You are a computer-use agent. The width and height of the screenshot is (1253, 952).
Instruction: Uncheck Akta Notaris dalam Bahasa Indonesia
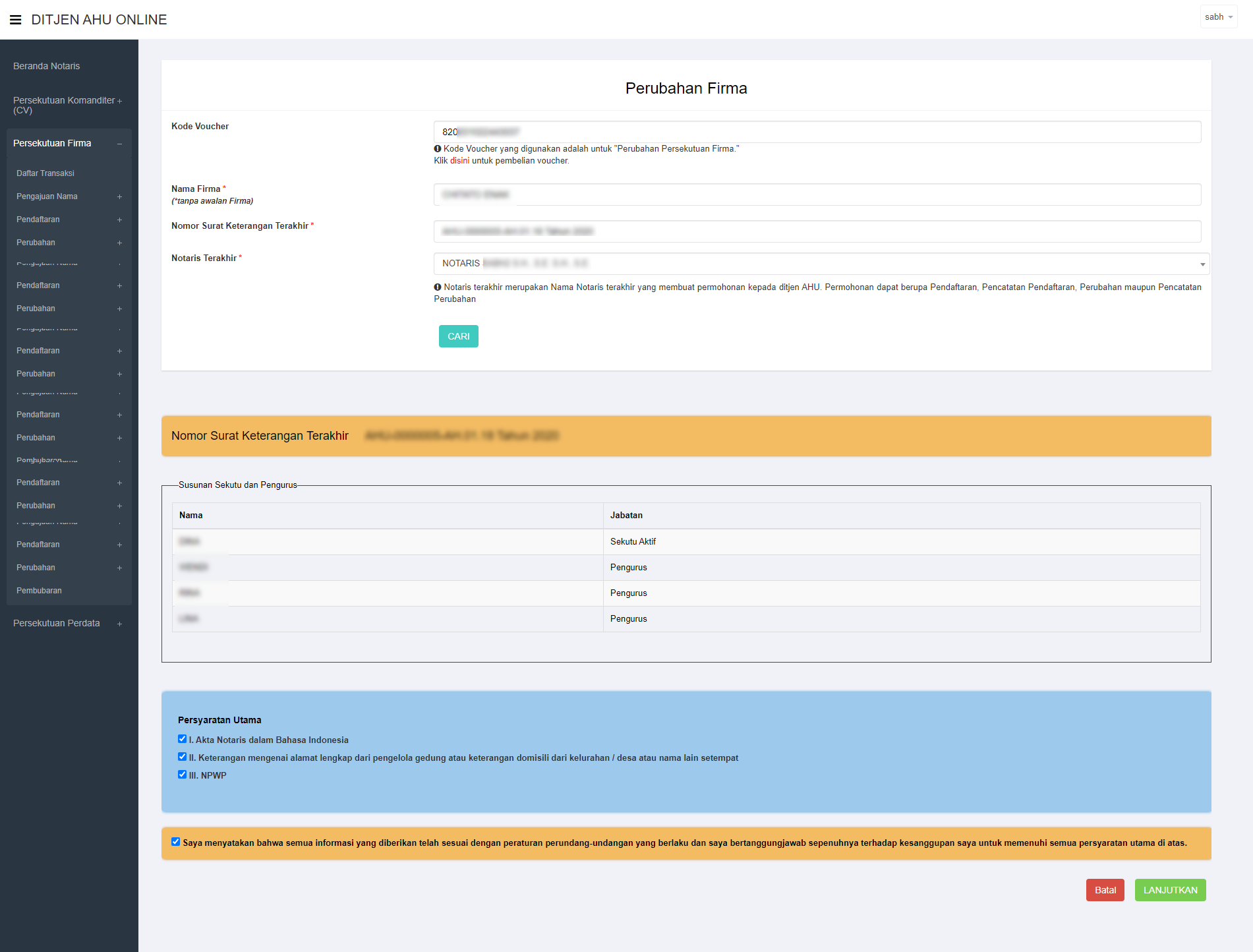pos(182,739)
